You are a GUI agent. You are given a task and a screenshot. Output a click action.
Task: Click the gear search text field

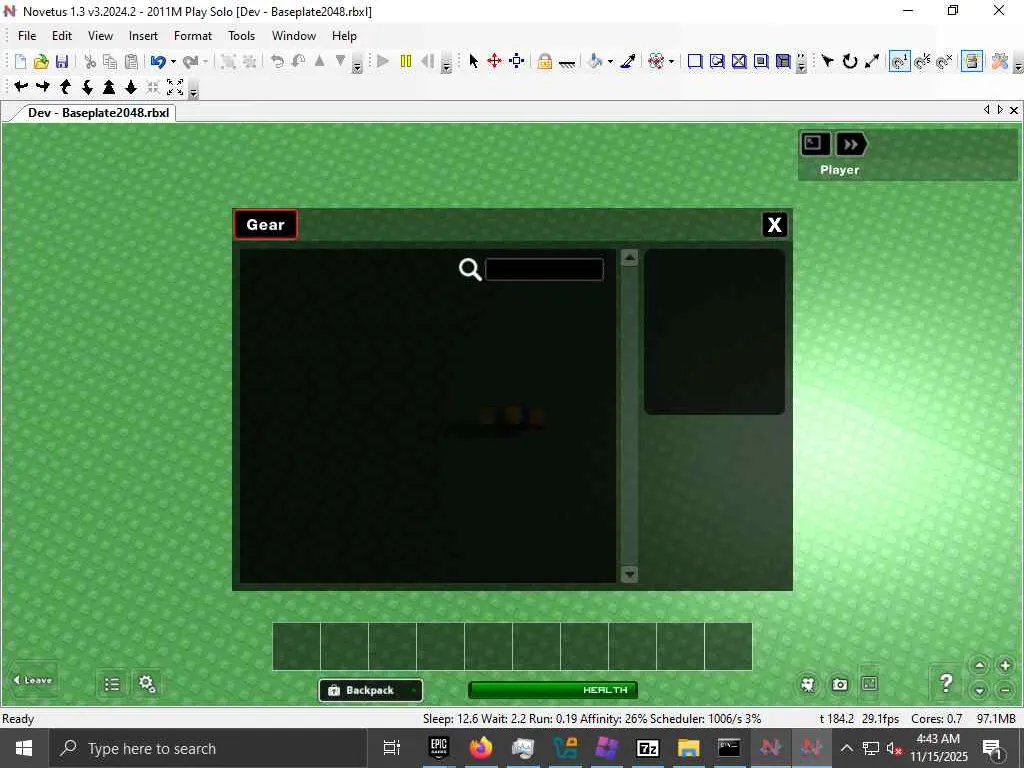tap(544, 269)
